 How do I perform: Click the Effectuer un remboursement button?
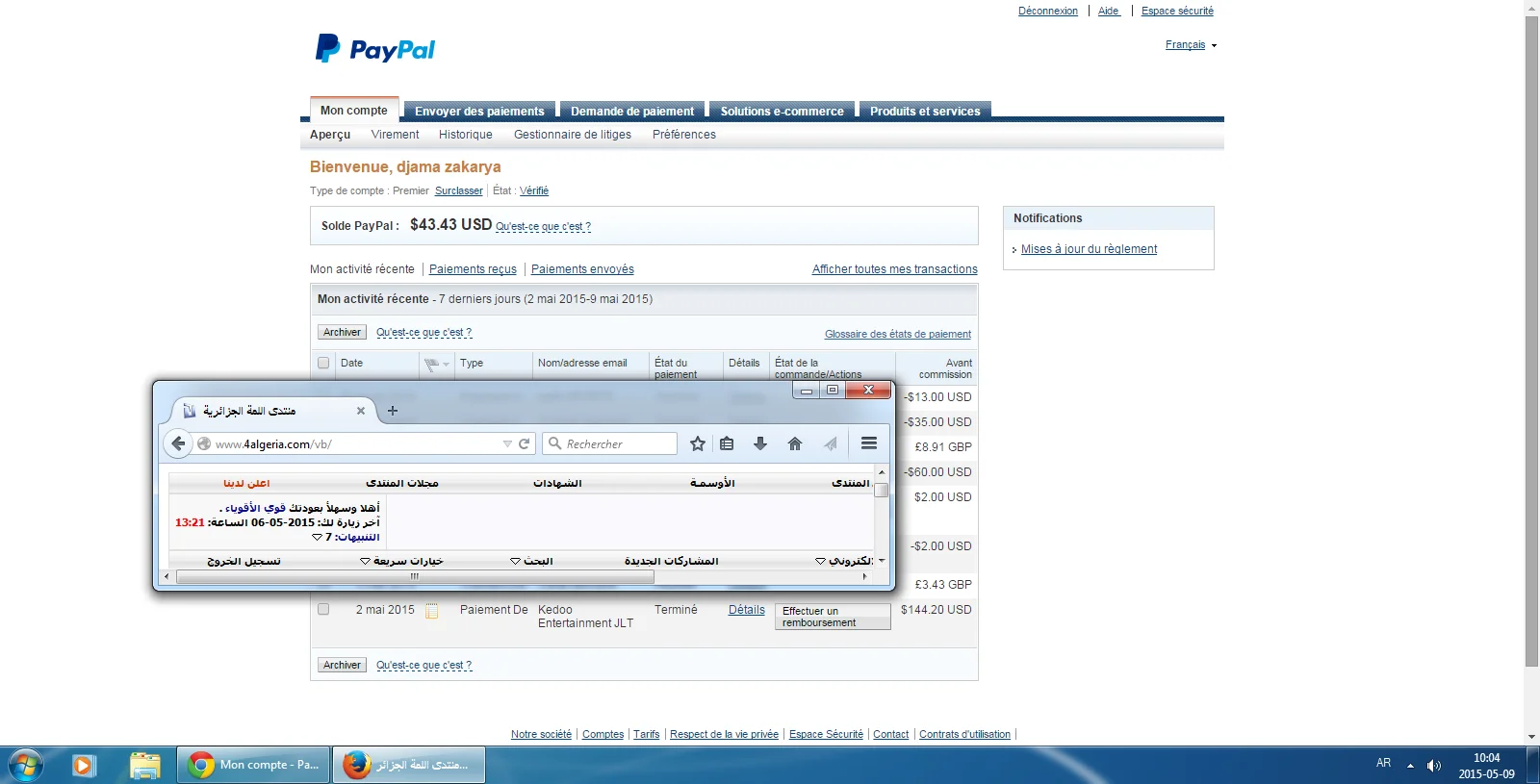point(833,617)
